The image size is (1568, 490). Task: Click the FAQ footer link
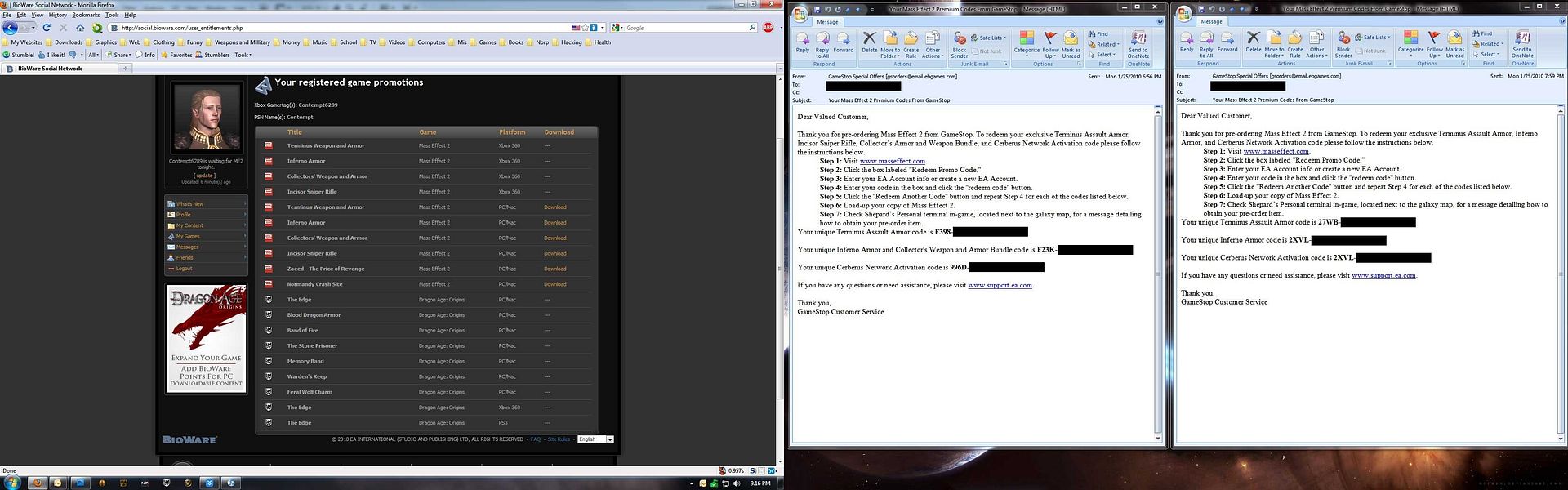tap(536, 439)
